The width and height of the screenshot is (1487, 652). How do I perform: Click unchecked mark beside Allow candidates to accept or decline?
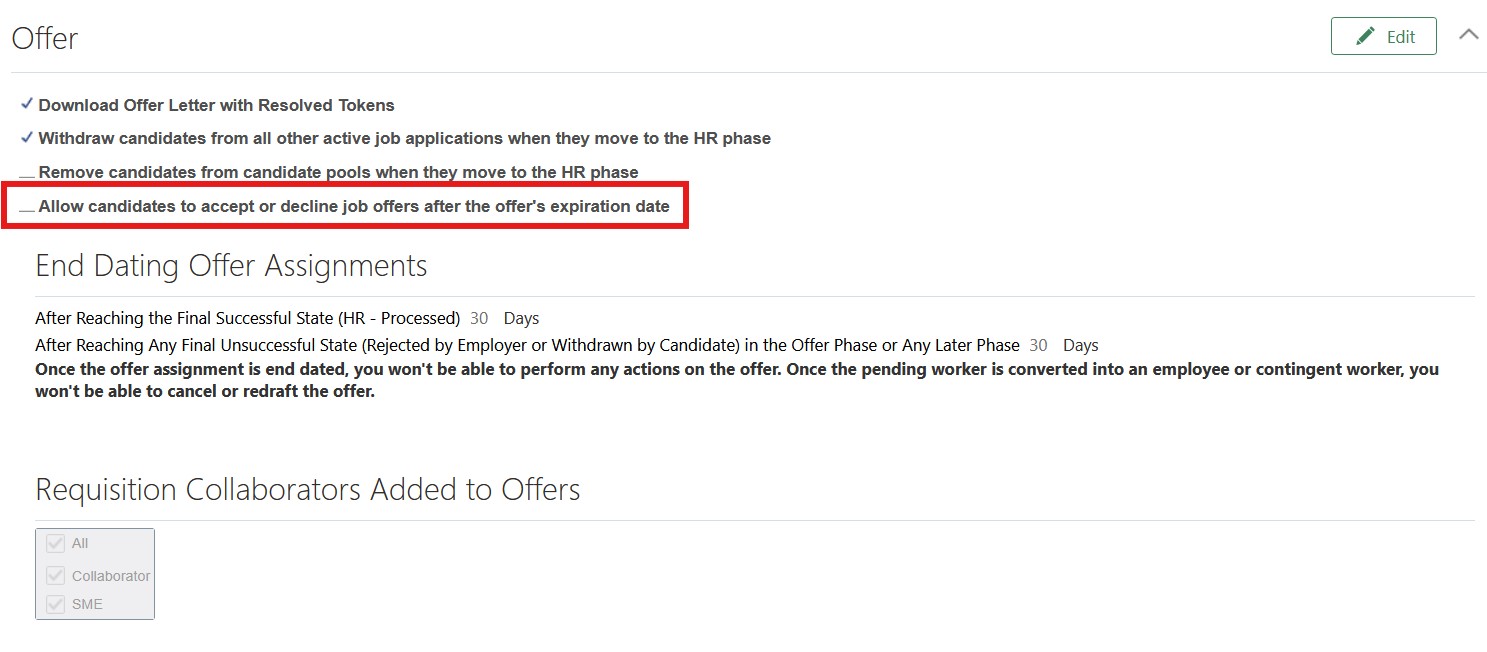coord(27,210)
